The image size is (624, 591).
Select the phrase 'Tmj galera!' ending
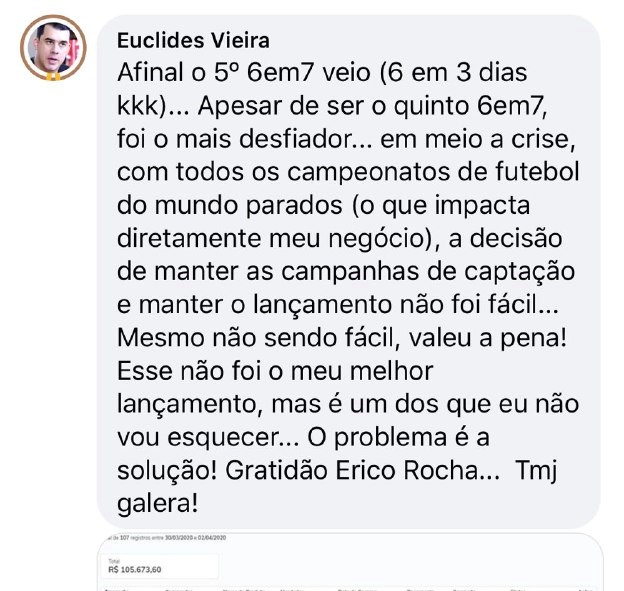coord(337,487)
